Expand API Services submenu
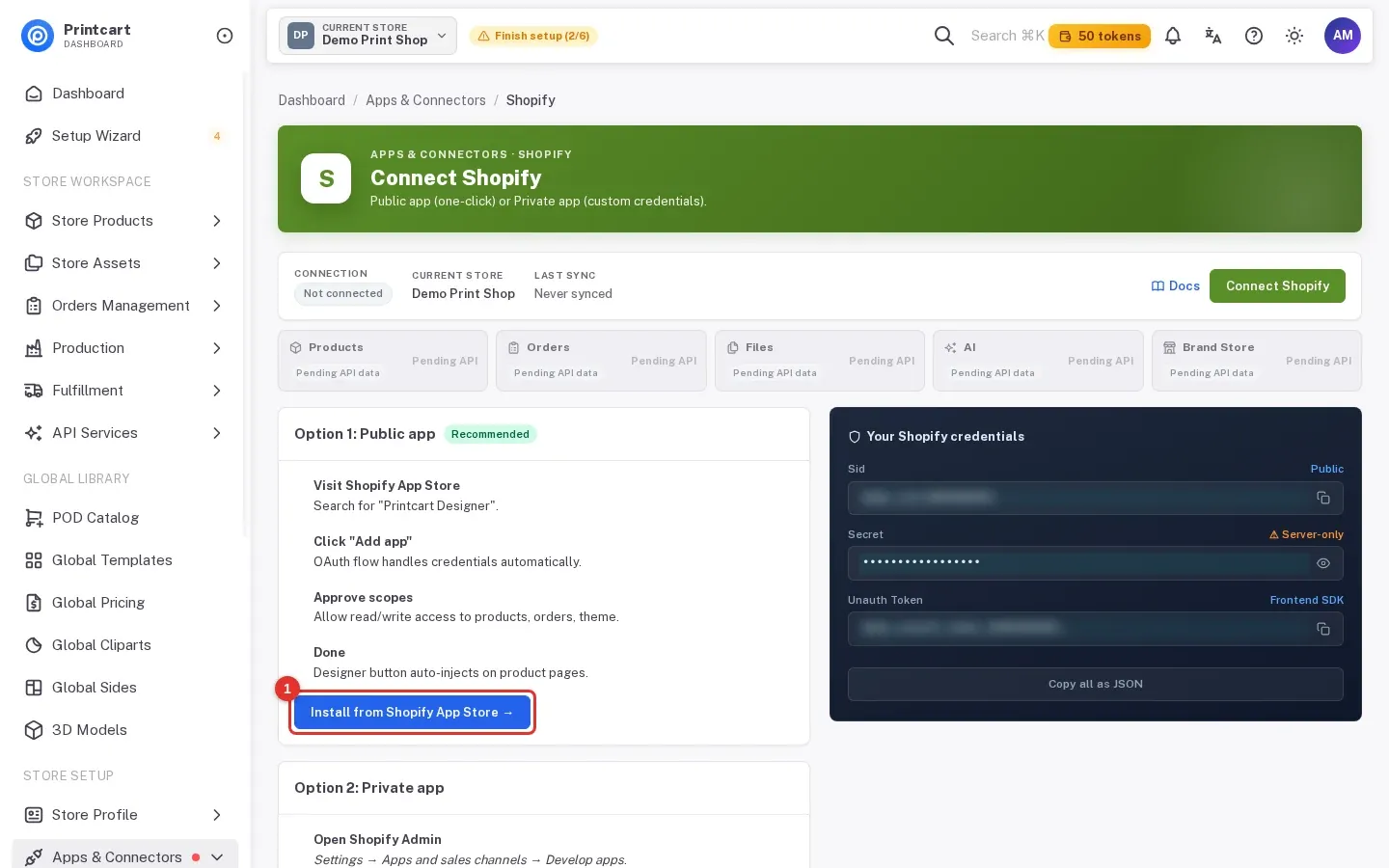 (x=217, y=433)
